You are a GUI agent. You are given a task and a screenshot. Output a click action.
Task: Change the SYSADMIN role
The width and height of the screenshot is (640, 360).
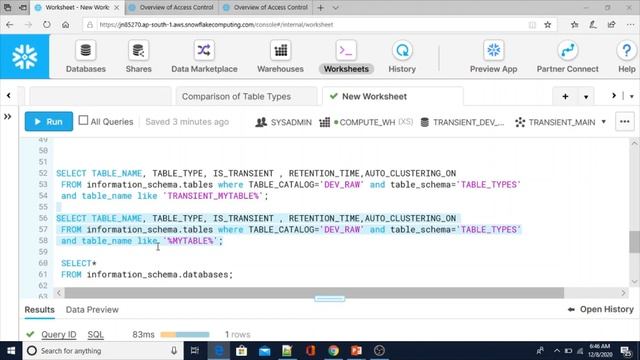pyautogui.click(x=283, y=122)
